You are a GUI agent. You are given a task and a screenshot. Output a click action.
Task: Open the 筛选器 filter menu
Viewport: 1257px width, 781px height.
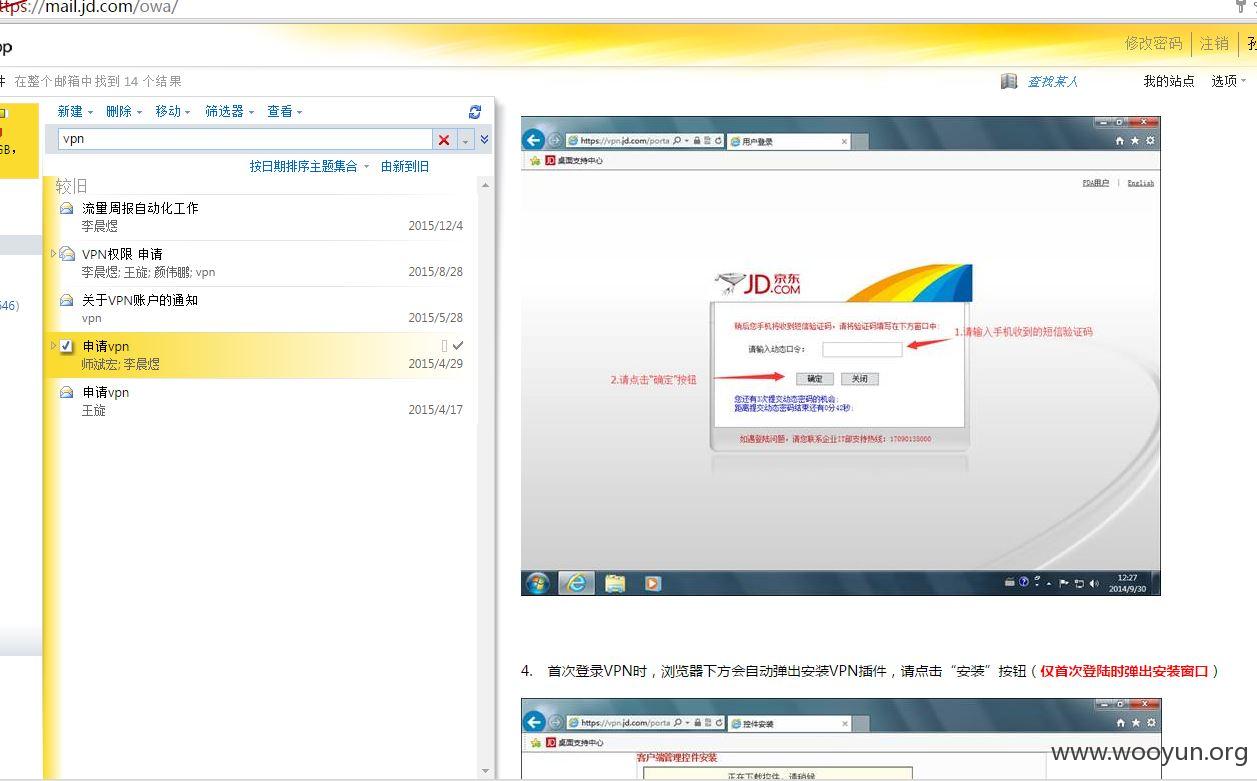pos(230,112)
